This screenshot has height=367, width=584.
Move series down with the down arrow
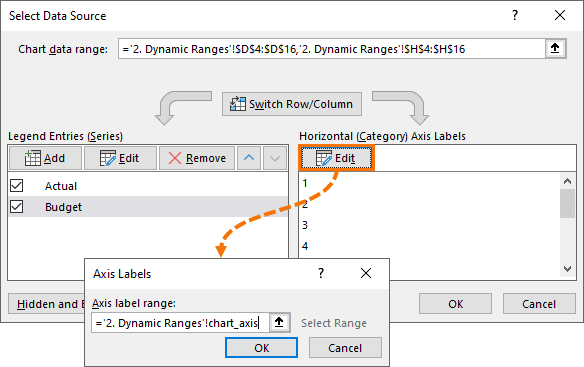275,158
